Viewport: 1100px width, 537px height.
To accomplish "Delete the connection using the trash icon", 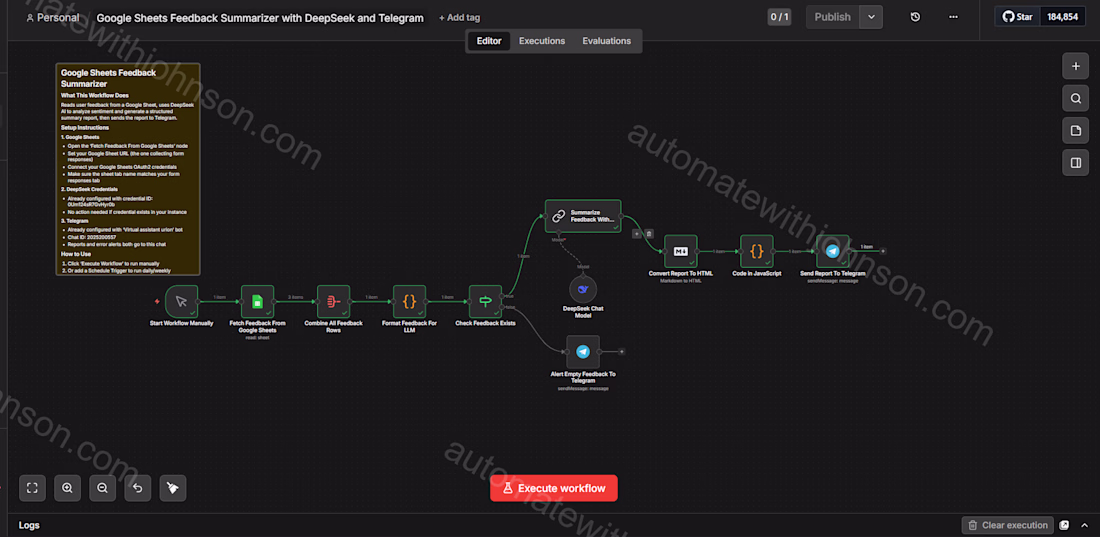I will (649, 234).
